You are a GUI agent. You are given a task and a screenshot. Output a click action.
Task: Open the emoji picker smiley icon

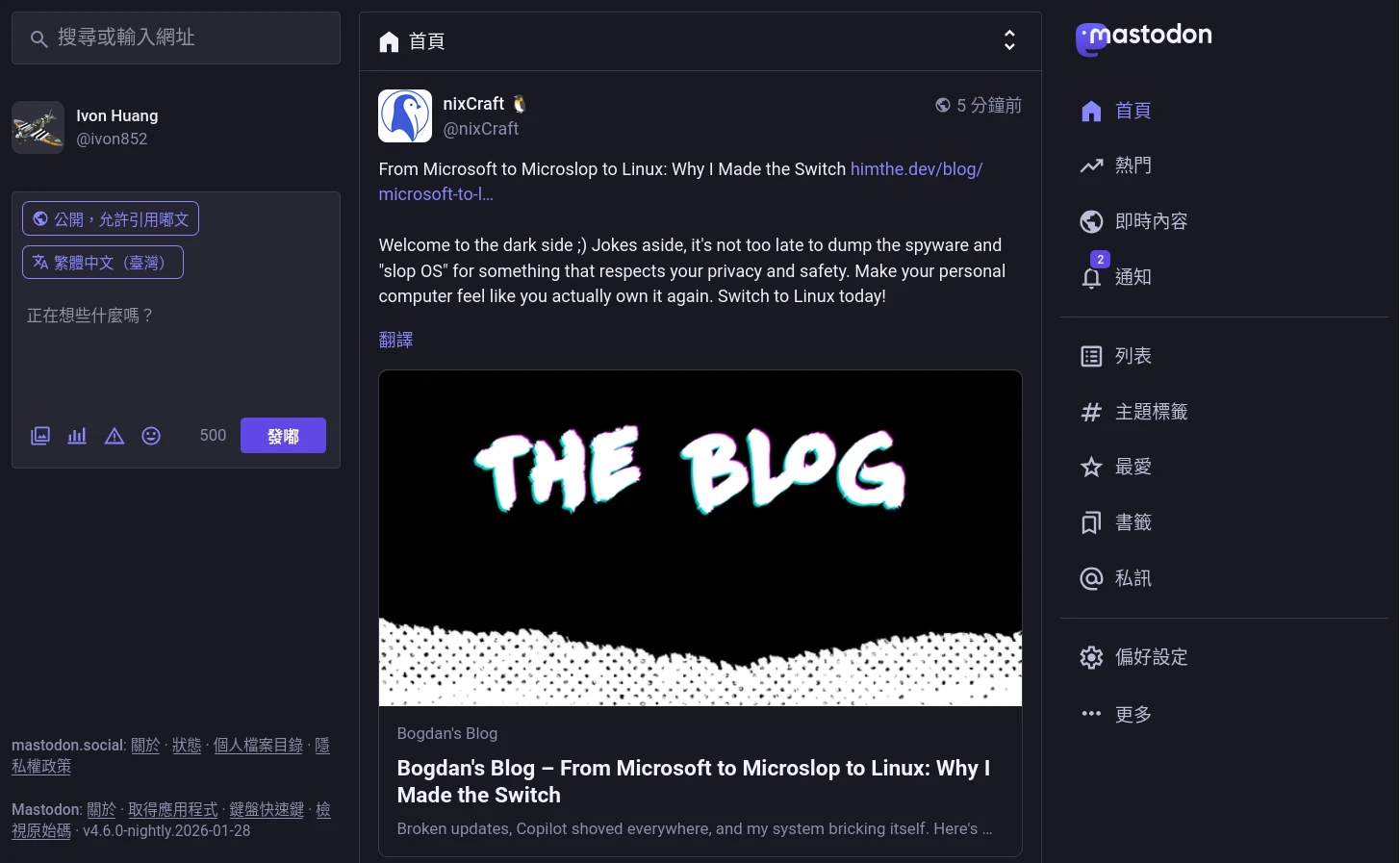[x=151, y=436]
